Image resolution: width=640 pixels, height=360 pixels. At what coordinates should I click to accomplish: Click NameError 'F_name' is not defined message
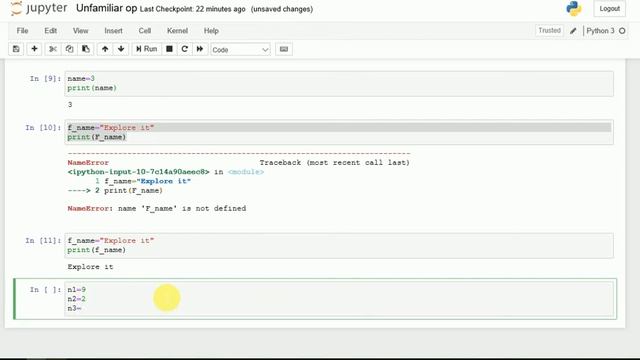pos(157,209)
